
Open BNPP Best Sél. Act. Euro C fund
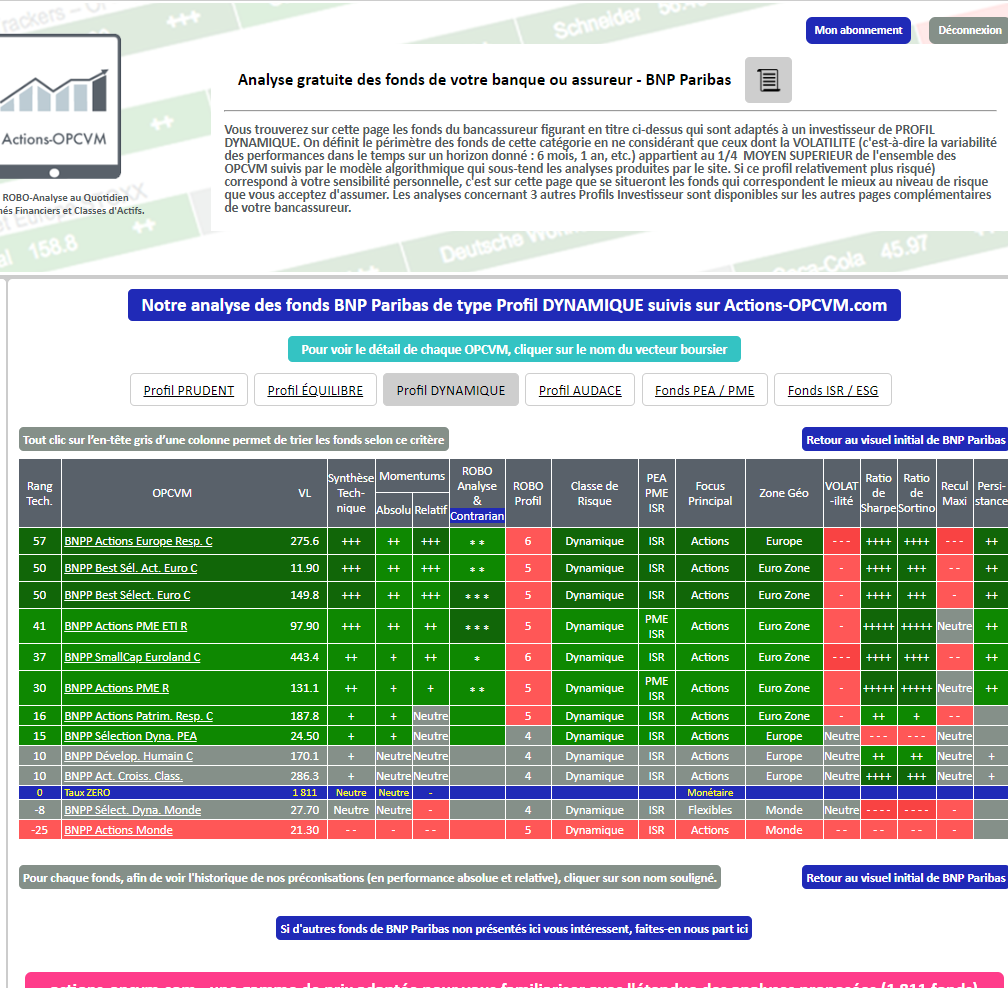tap(130, 568)
